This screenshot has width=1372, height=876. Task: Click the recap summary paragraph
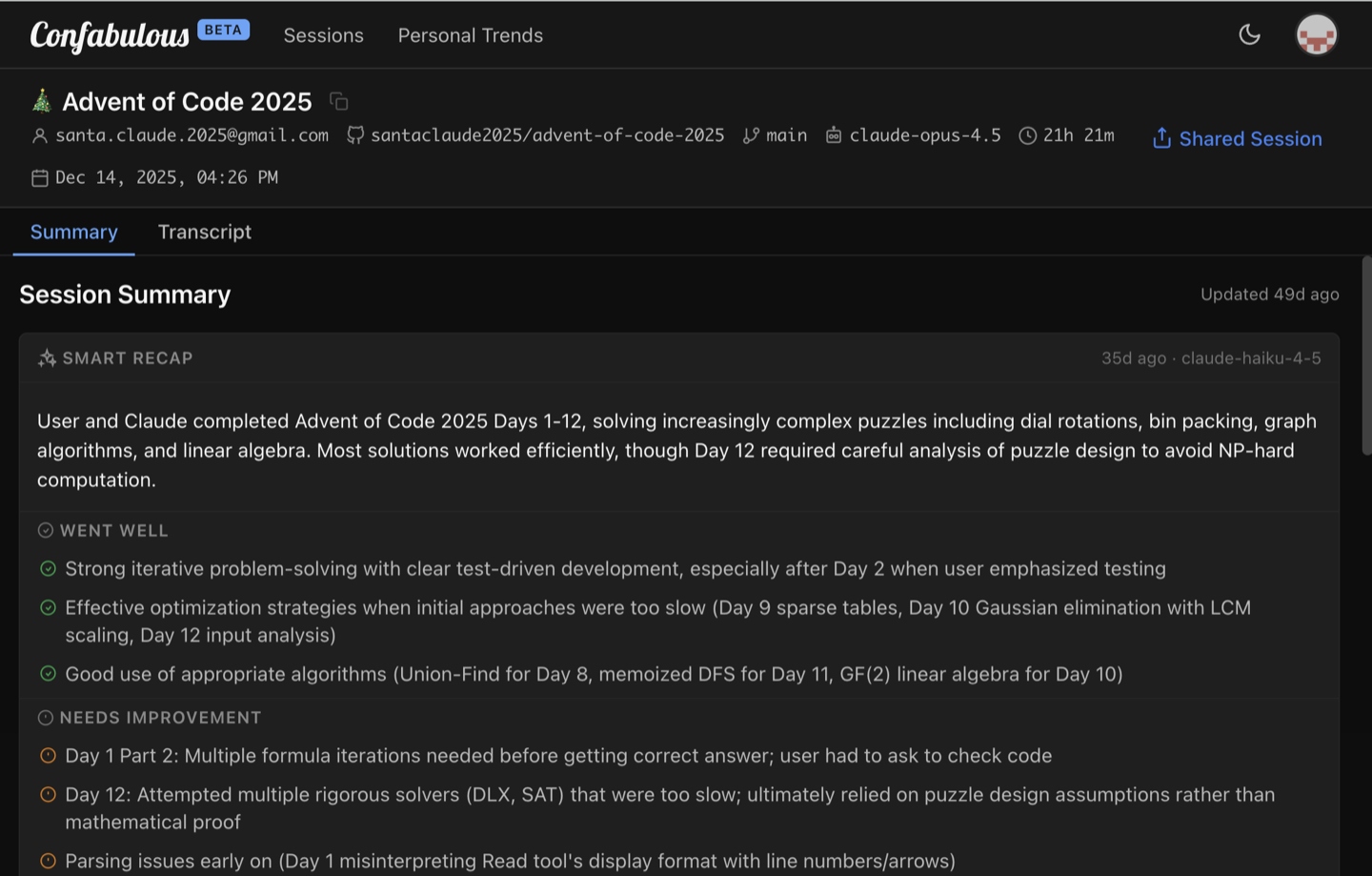pos(677,450)
